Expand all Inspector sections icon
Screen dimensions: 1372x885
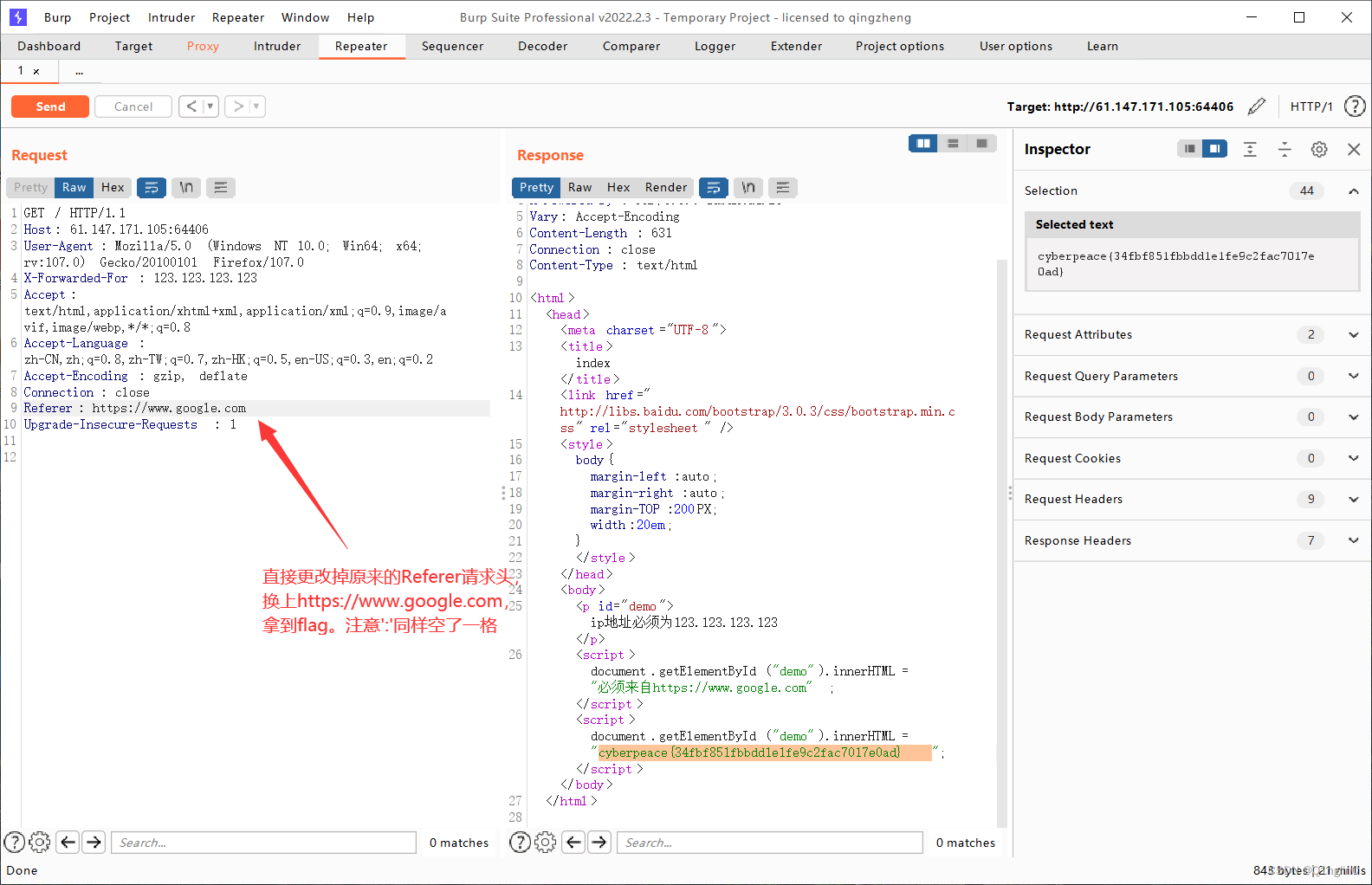tap(1250, 149)
